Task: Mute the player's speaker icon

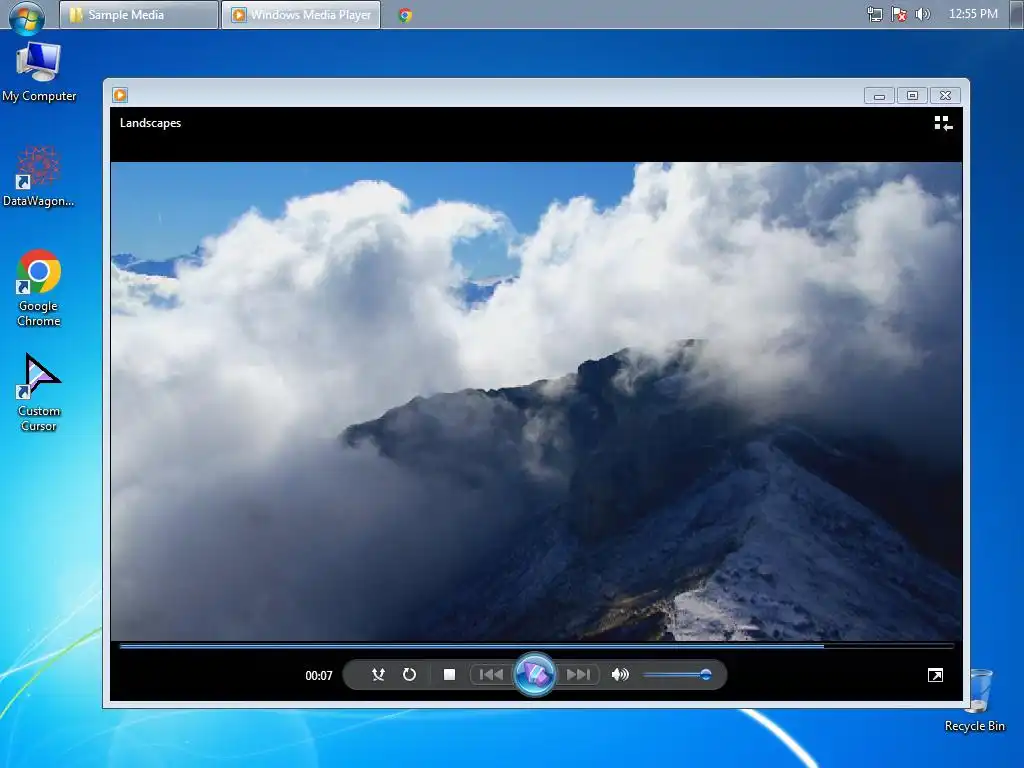Action: tap(620, 675)
